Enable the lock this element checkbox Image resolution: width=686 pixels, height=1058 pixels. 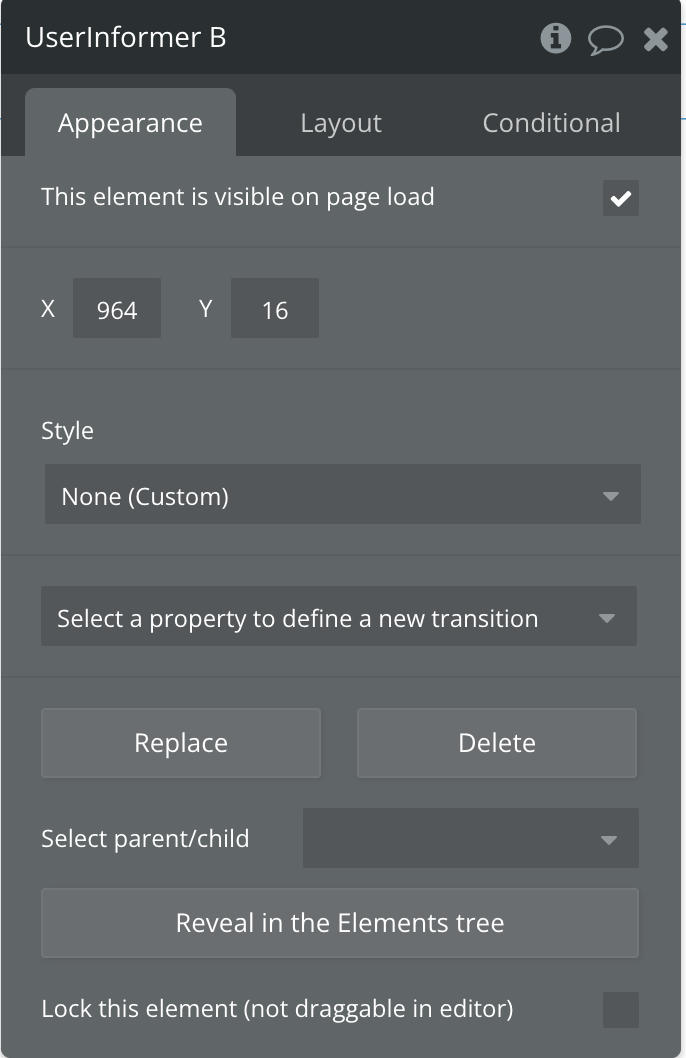[x=620, y=1009]
